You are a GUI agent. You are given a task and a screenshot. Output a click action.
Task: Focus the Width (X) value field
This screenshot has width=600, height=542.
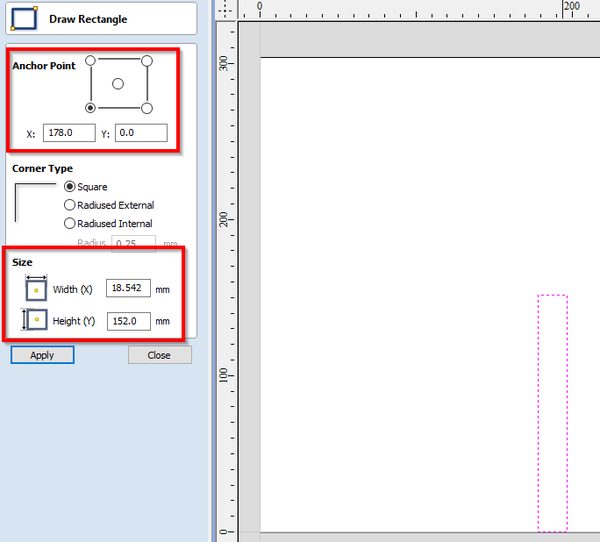(128, 289)
